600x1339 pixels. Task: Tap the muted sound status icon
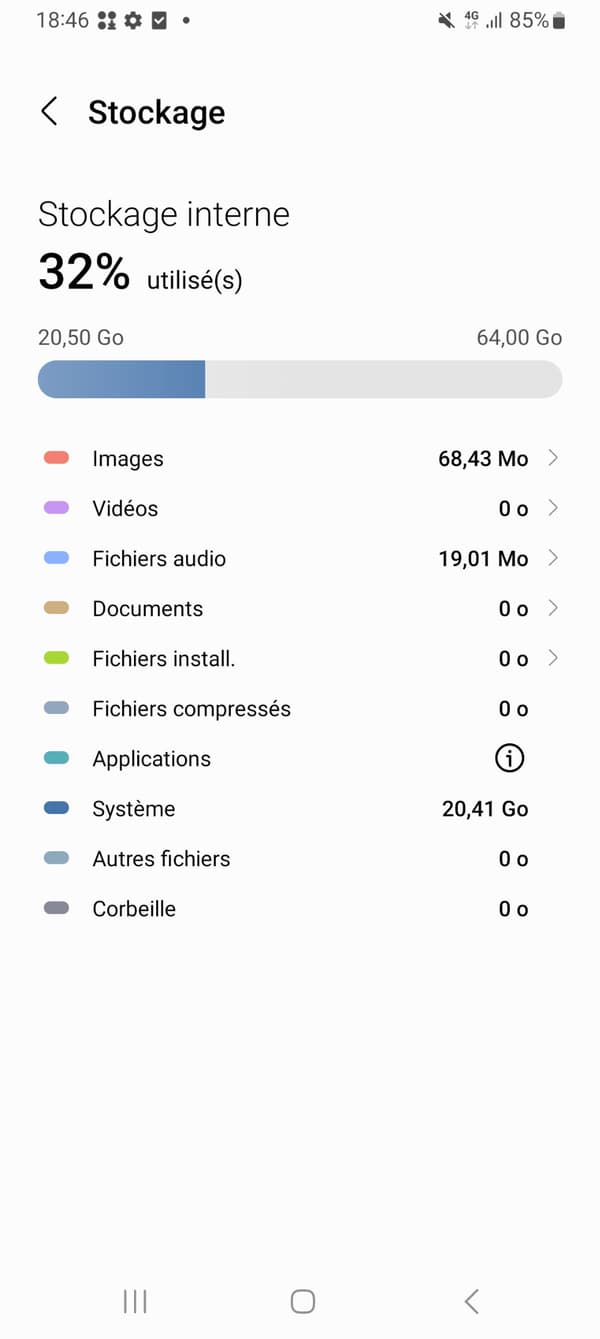pyautogui.click(x=446, y=20)
